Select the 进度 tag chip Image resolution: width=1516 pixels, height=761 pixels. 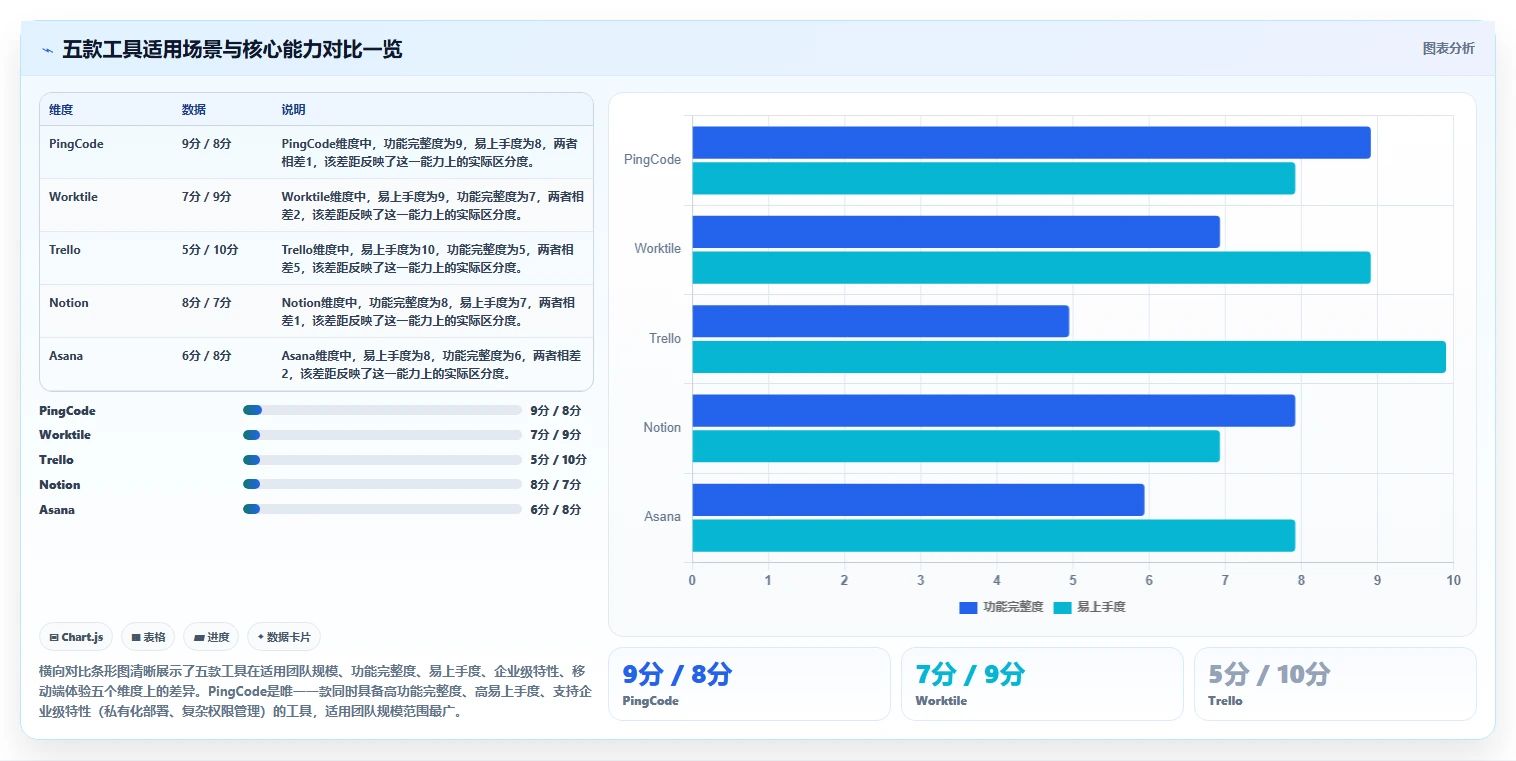tap(211, 637)
